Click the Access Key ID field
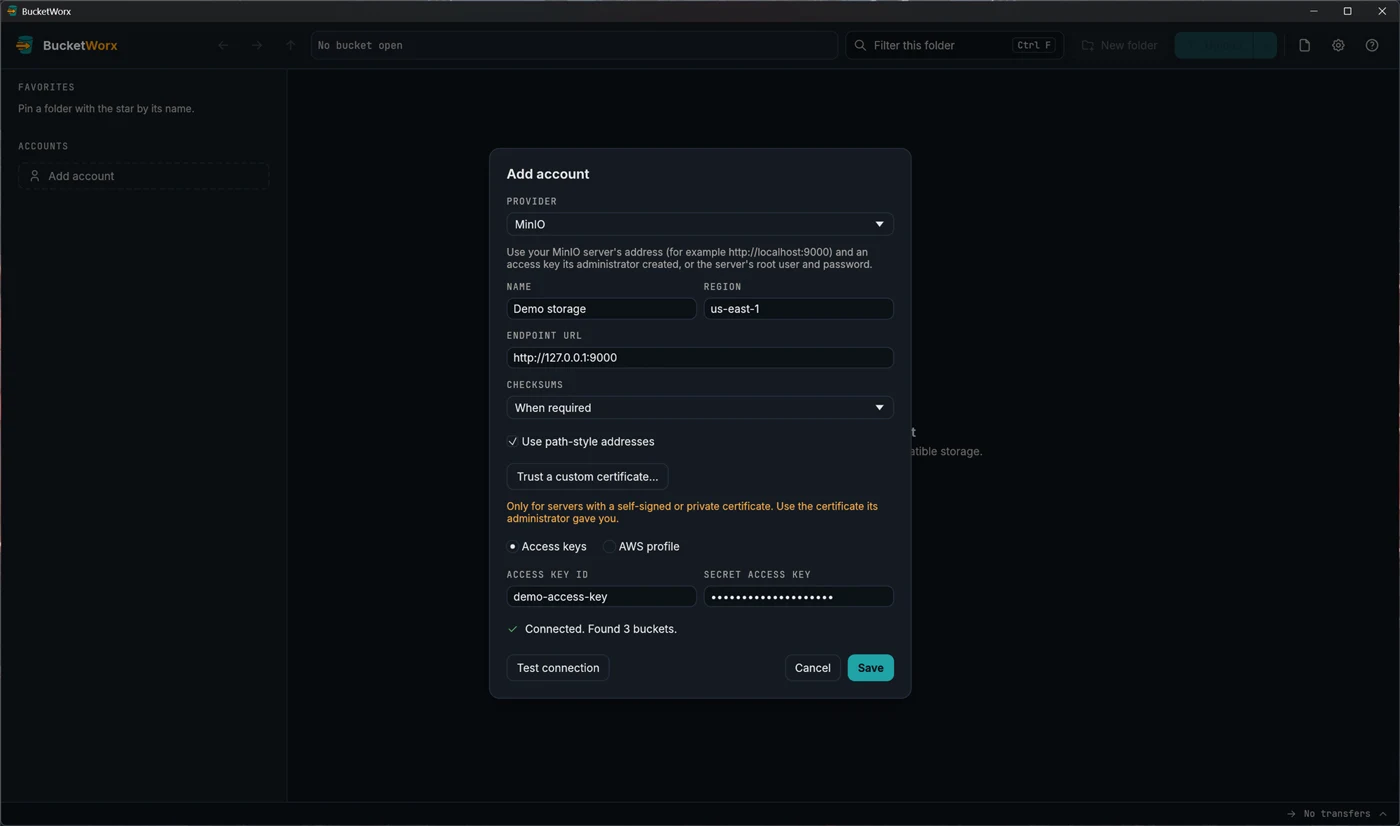Image resolution: width=1400 pixels, height=826 pixels. (601, 596)
